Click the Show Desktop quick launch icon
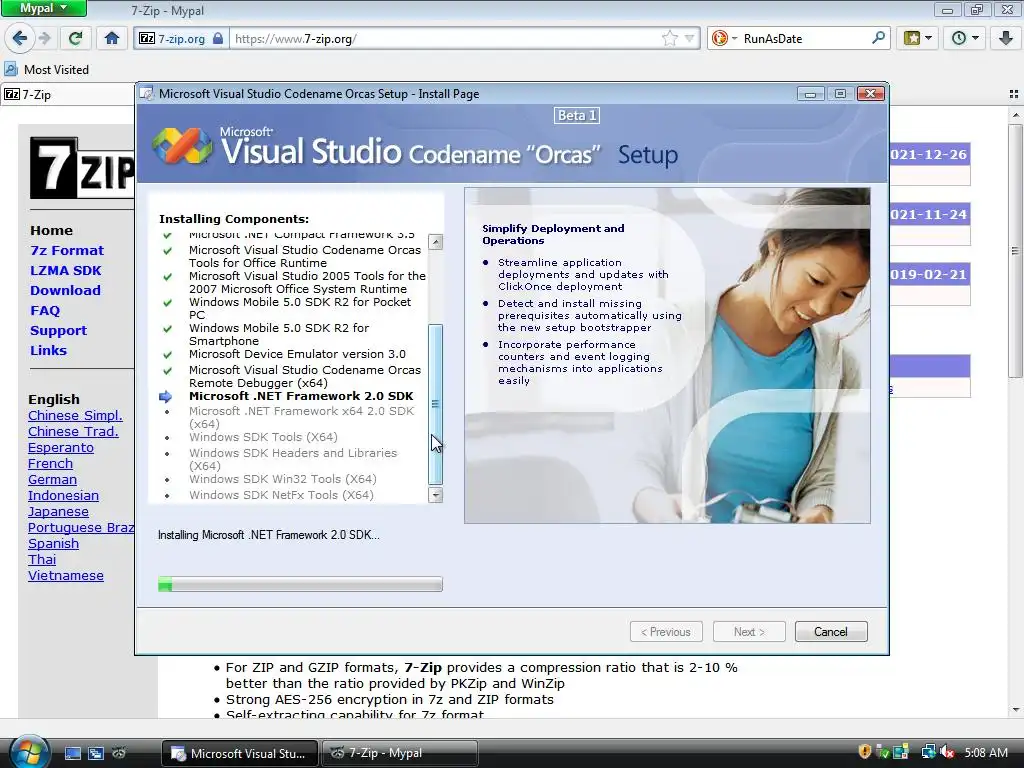Screen dimensions: 1024x768 point(72,753)
